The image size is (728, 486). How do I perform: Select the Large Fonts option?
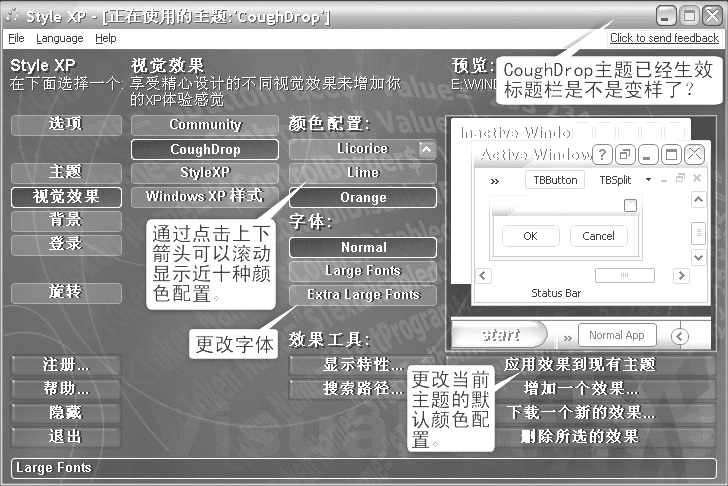[x=363, y=271]
